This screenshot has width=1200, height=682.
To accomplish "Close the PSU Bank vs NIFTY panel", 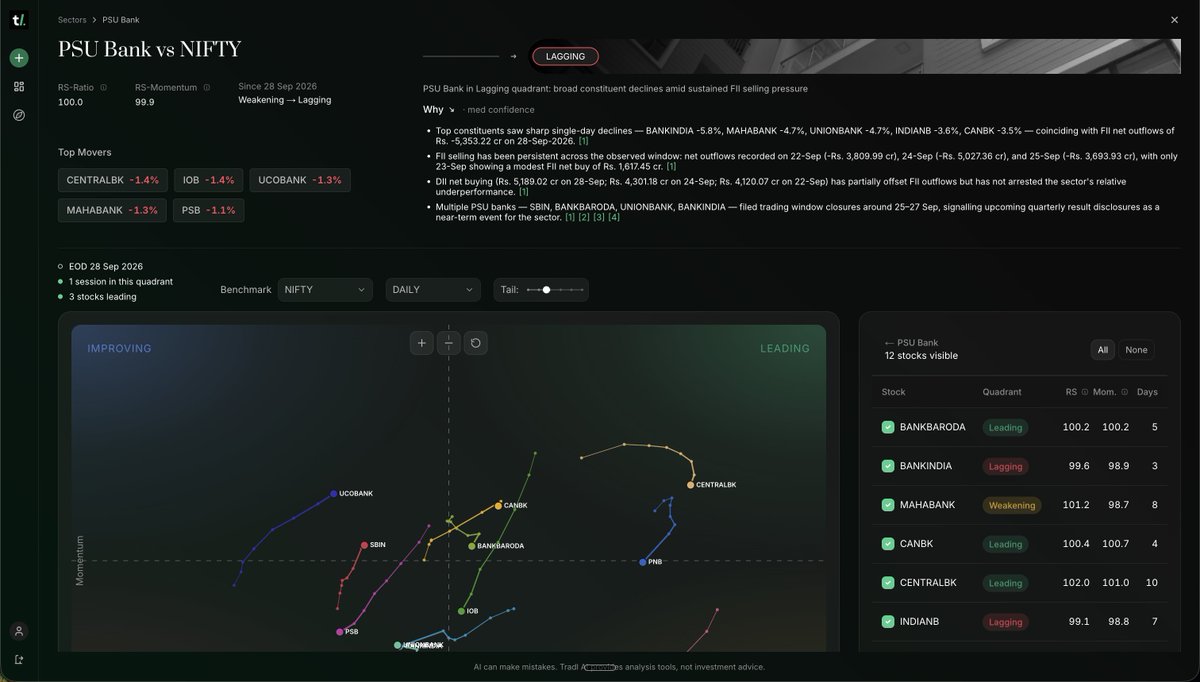I will point(1174,20).
